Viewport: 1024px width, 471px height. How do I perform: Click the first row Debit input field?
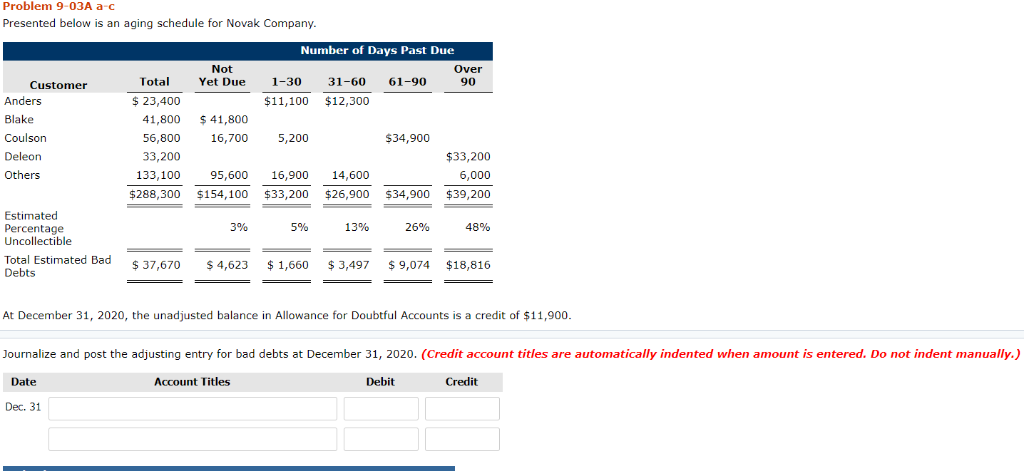pyautogui.click(x=381, y=409)
